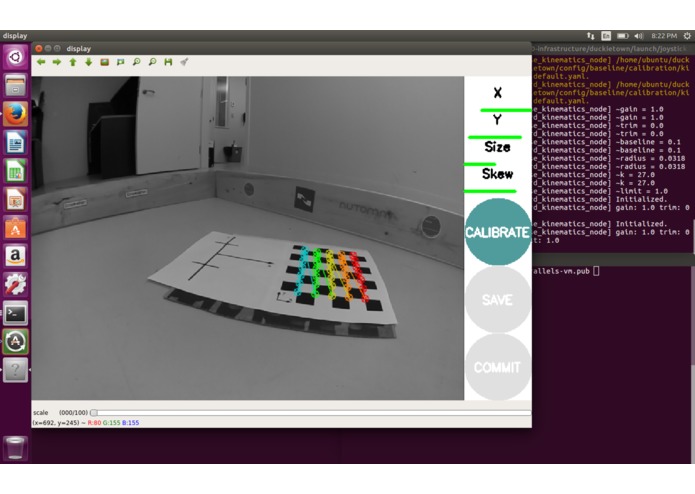Viewport: 695px width, 494px height.
Task: Open display properties with the gray brush icon
Action: click(x=184, y=62)
